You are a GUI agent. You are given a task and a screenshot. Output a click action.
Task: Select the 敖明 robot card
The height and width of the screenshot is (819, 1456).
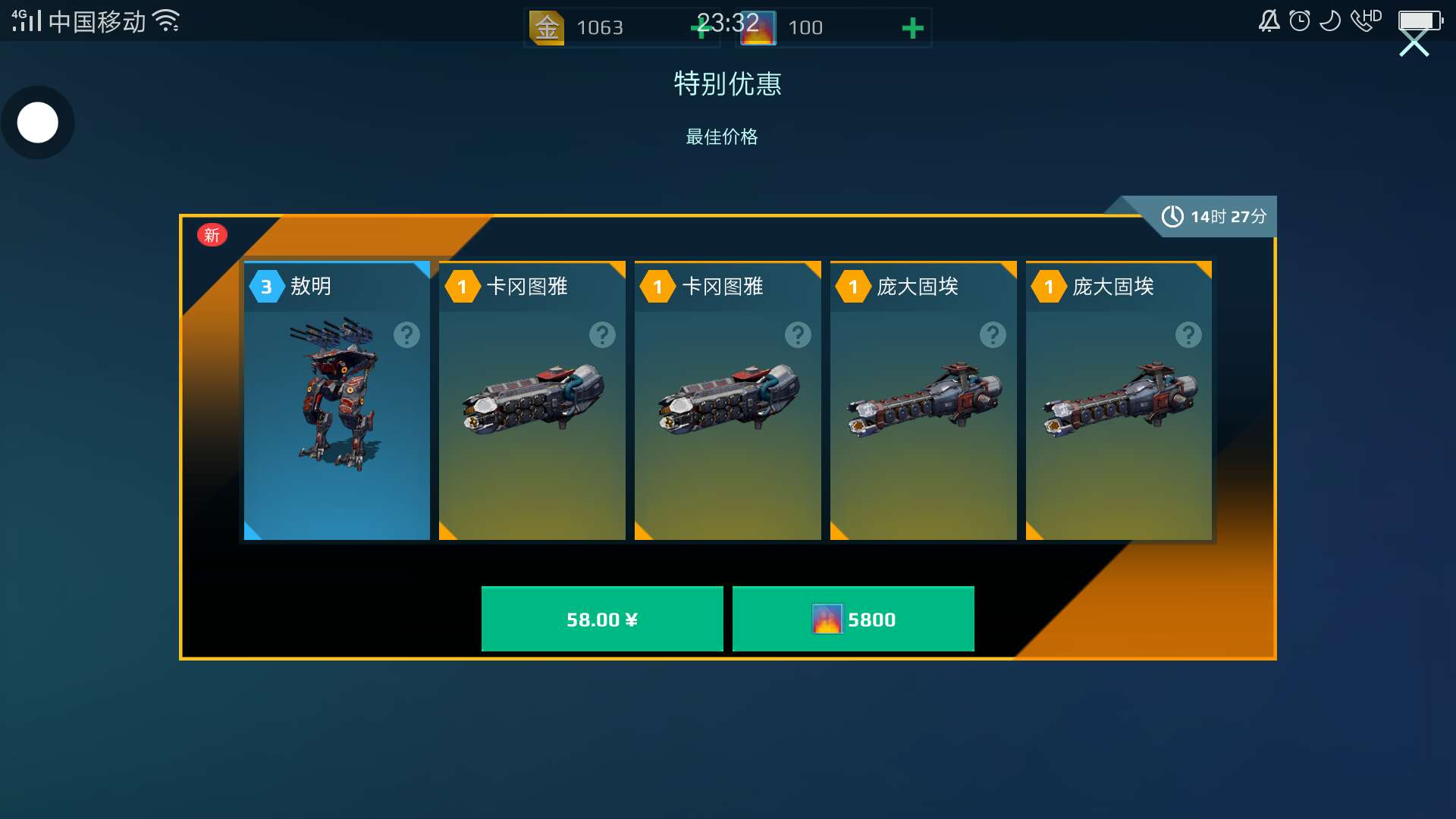(x=337, y=400)
